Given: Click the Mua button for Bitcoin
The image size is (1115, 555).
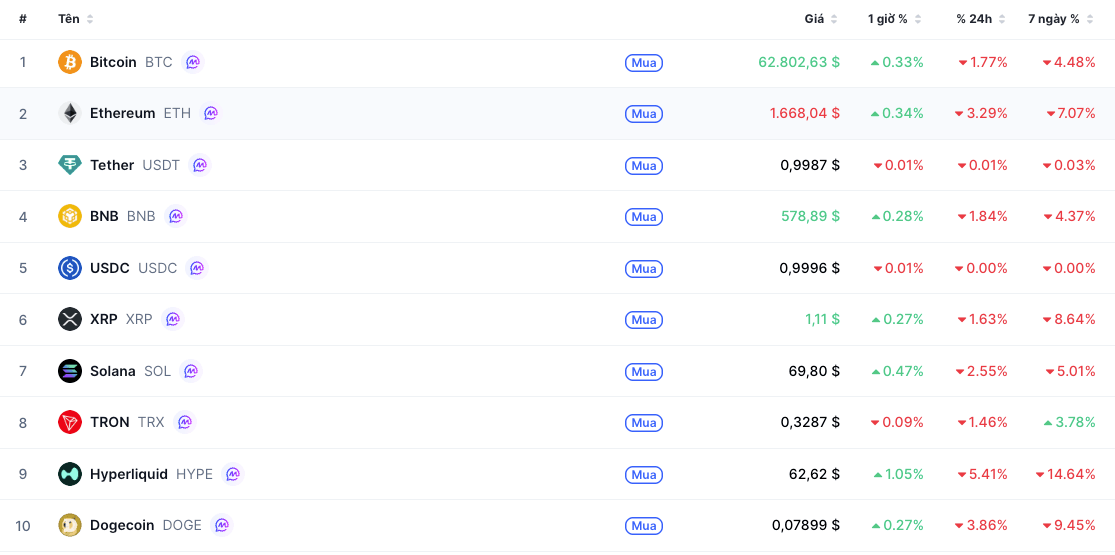Looking at the screenshot, I should [644, 63].
